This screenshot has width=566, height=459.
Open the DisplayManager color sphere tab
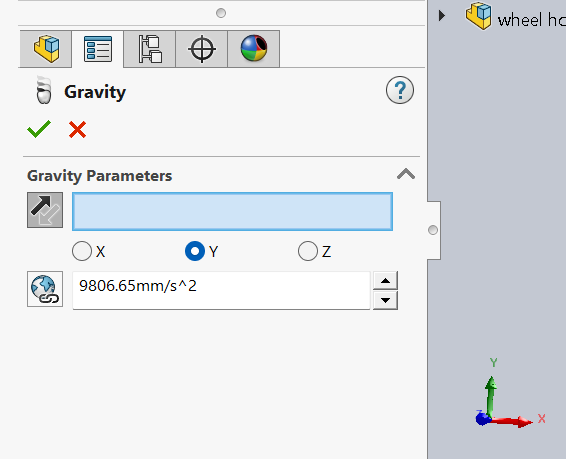pos(254,49)
